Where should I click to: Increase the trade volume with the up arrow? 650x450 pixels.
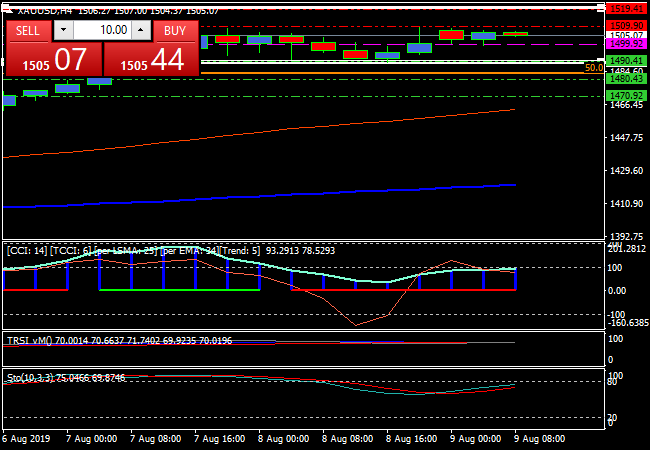click(142, 31)
